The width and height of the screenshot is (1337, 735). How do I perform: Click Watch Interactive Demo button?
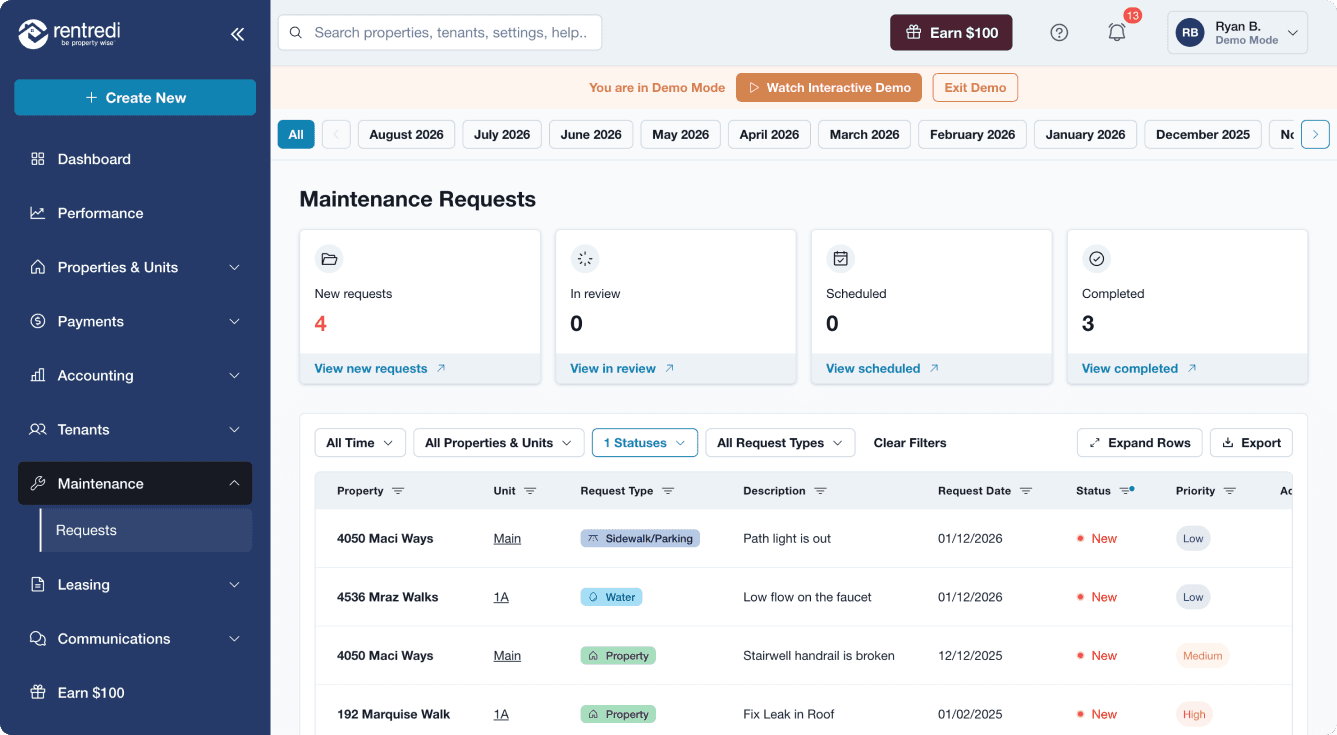(829, 88)
